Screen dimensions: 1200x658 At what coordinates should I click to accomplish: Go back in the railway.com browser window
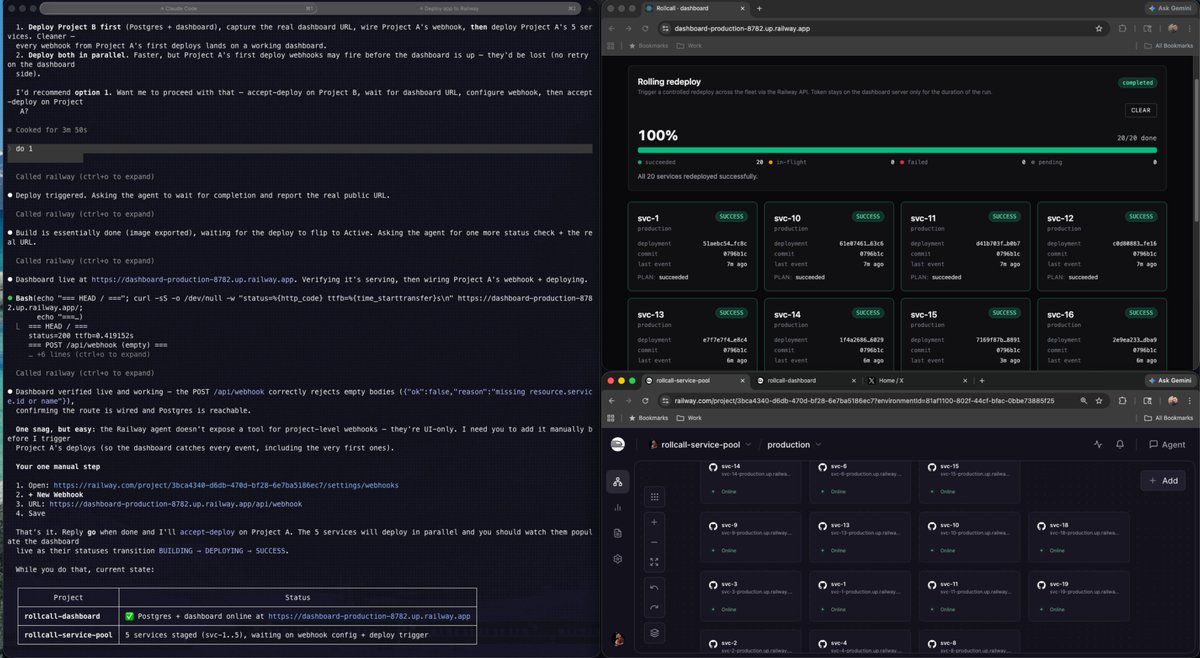point(613,400)
